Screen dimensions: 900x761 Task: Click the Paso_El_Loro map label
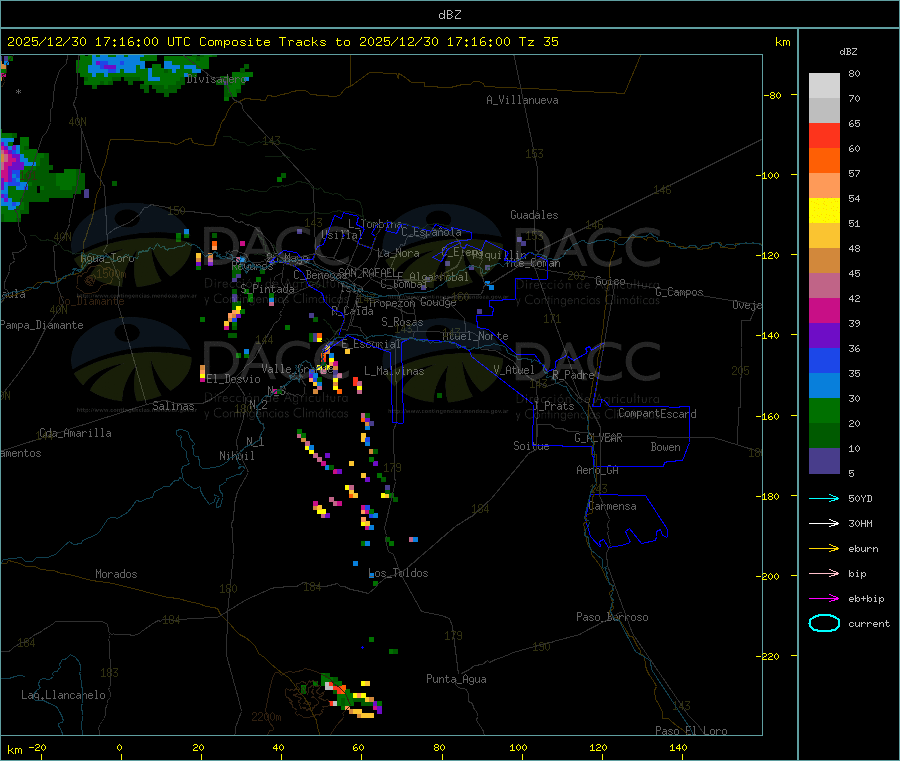coord(691,731)
